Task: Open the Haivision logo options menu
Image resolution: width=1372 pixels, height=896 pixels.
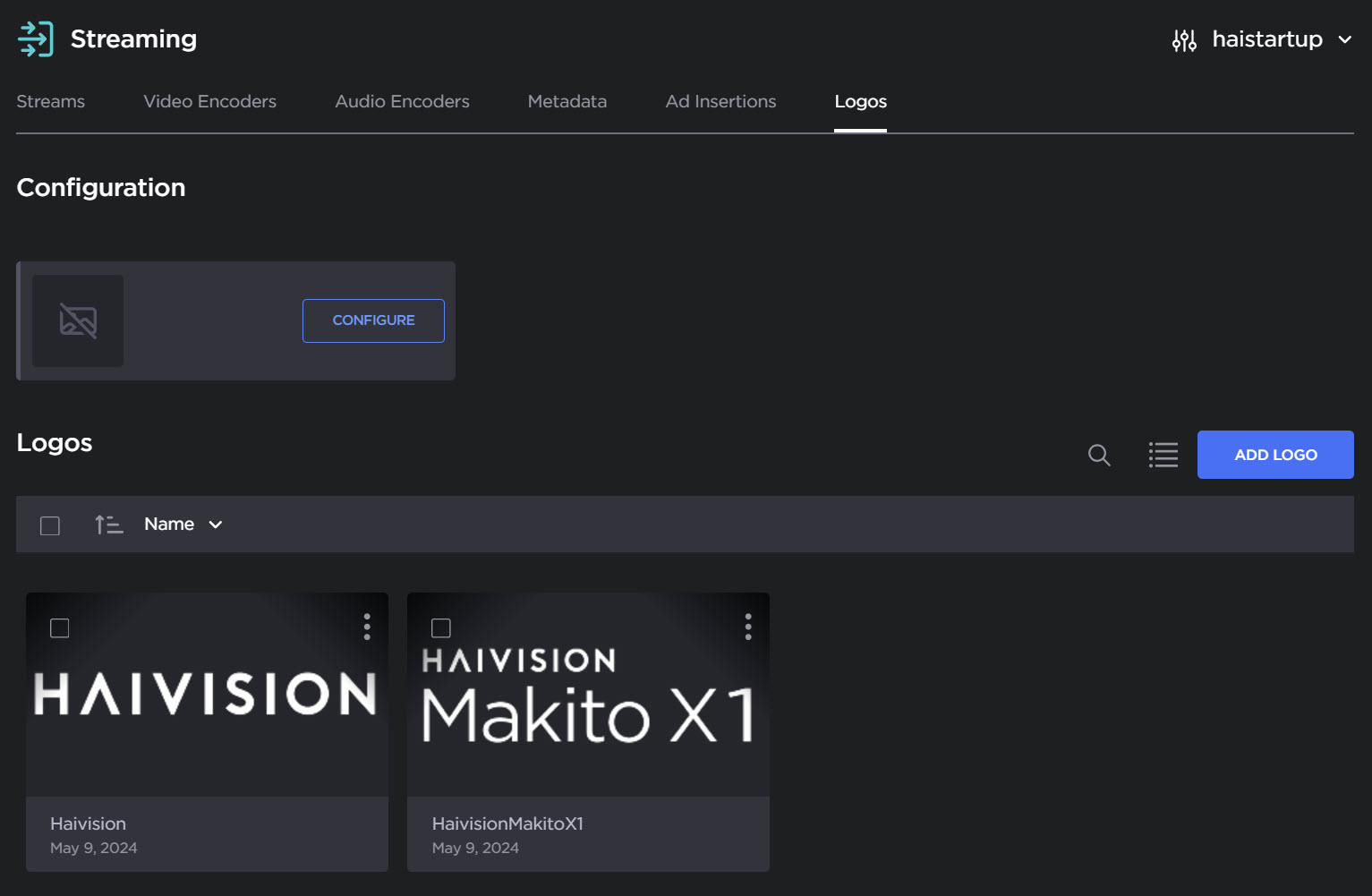Action: (367, 627)
